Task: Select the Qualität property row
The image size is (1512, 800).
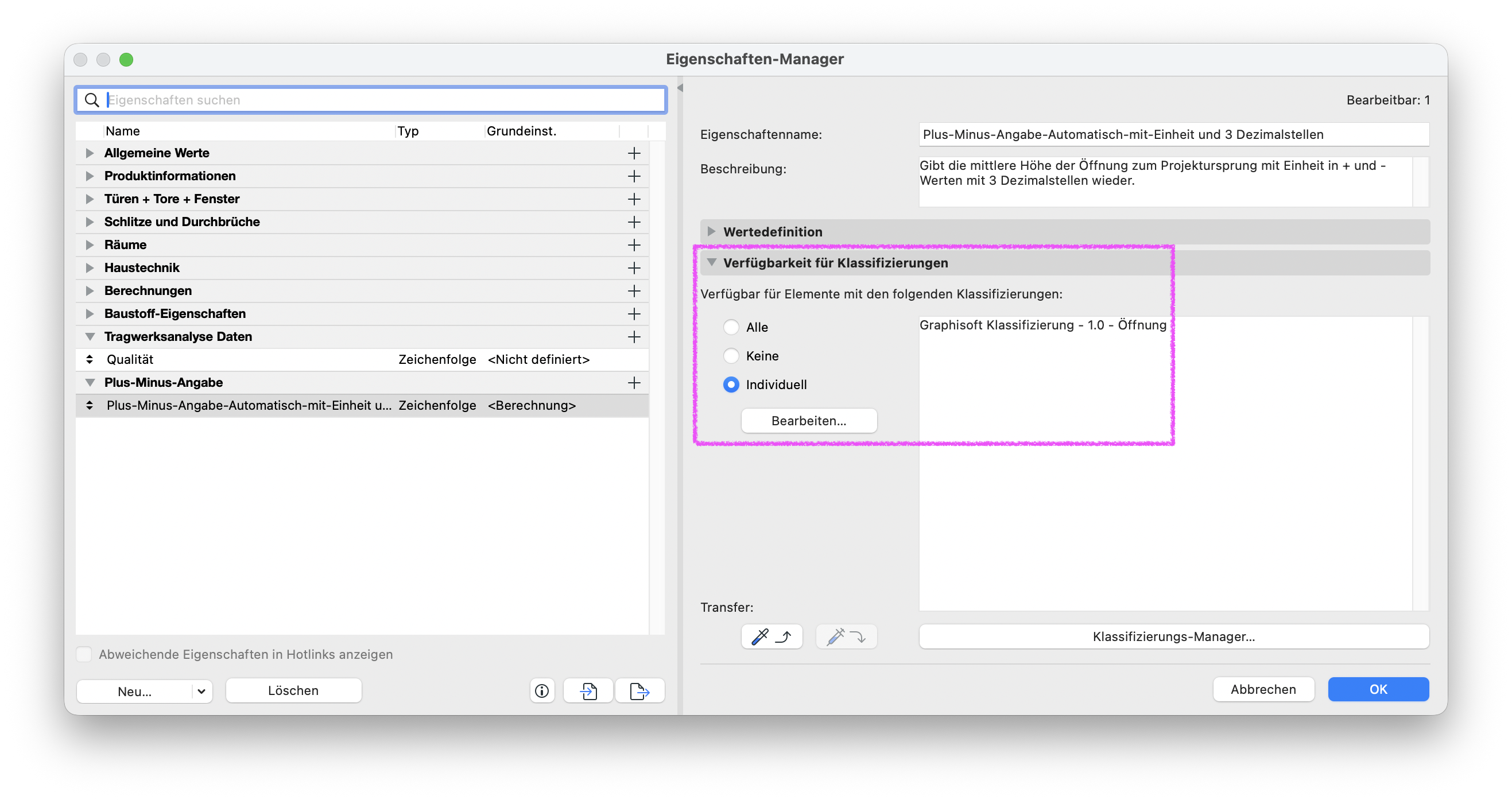Action: click(x=362, y=359)
